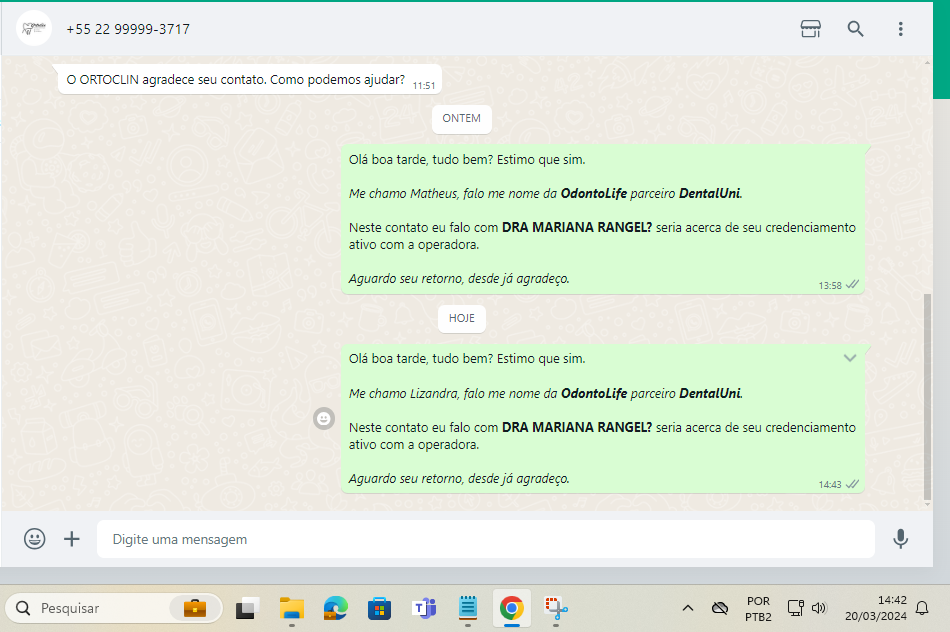Click the ORTOCLIN greeting message
Viewport: 950px width, 632px height.
coord(250,79)
